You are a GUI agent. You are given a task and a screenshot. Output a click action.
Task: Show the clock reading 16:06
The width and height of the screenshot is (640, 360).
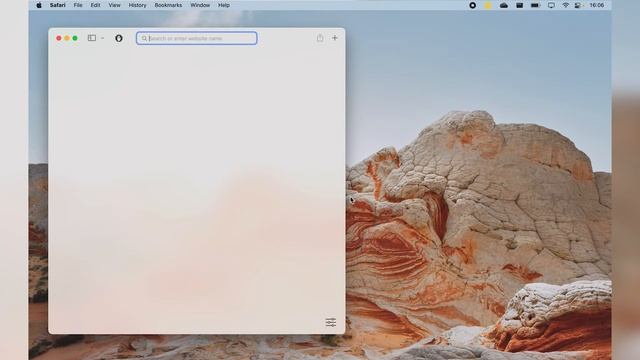point(596,5)
